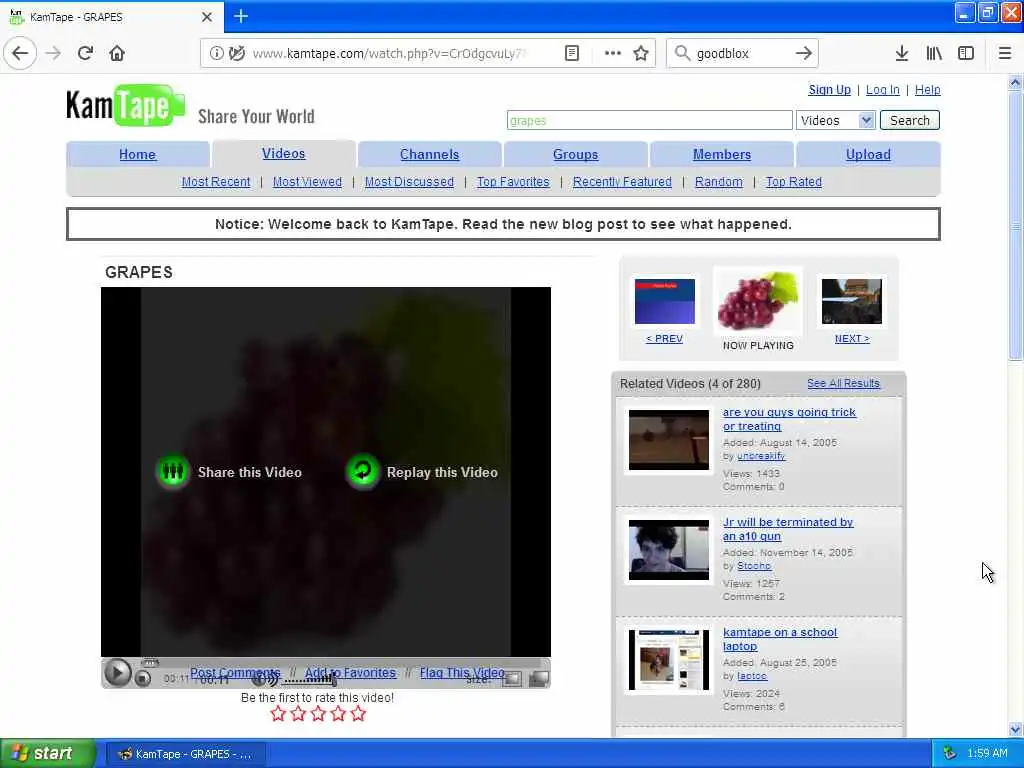
Task: Close the KamTape - GRAPES tab
Action: (x=207, y=17)
